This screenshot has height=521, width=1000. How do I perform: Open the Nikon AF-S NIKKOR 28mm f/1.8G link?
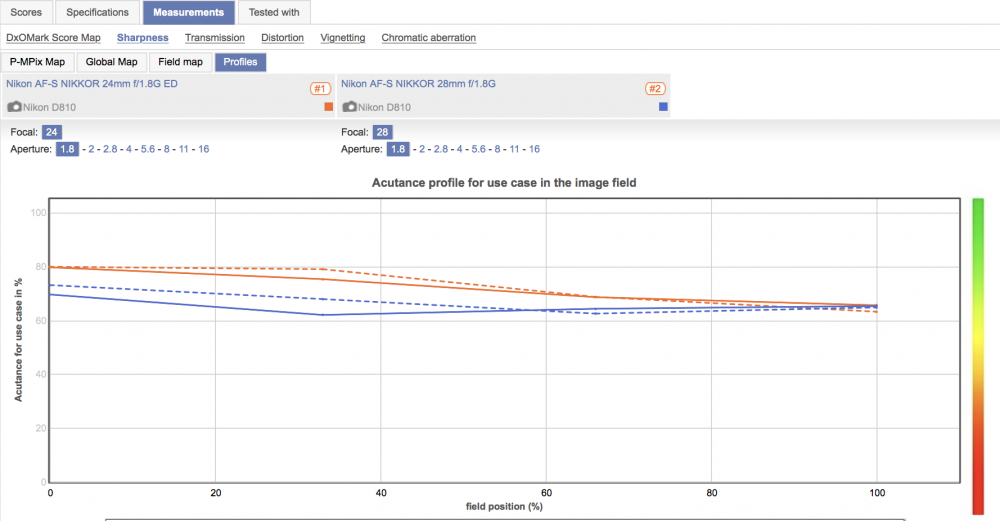click(418, 84)
